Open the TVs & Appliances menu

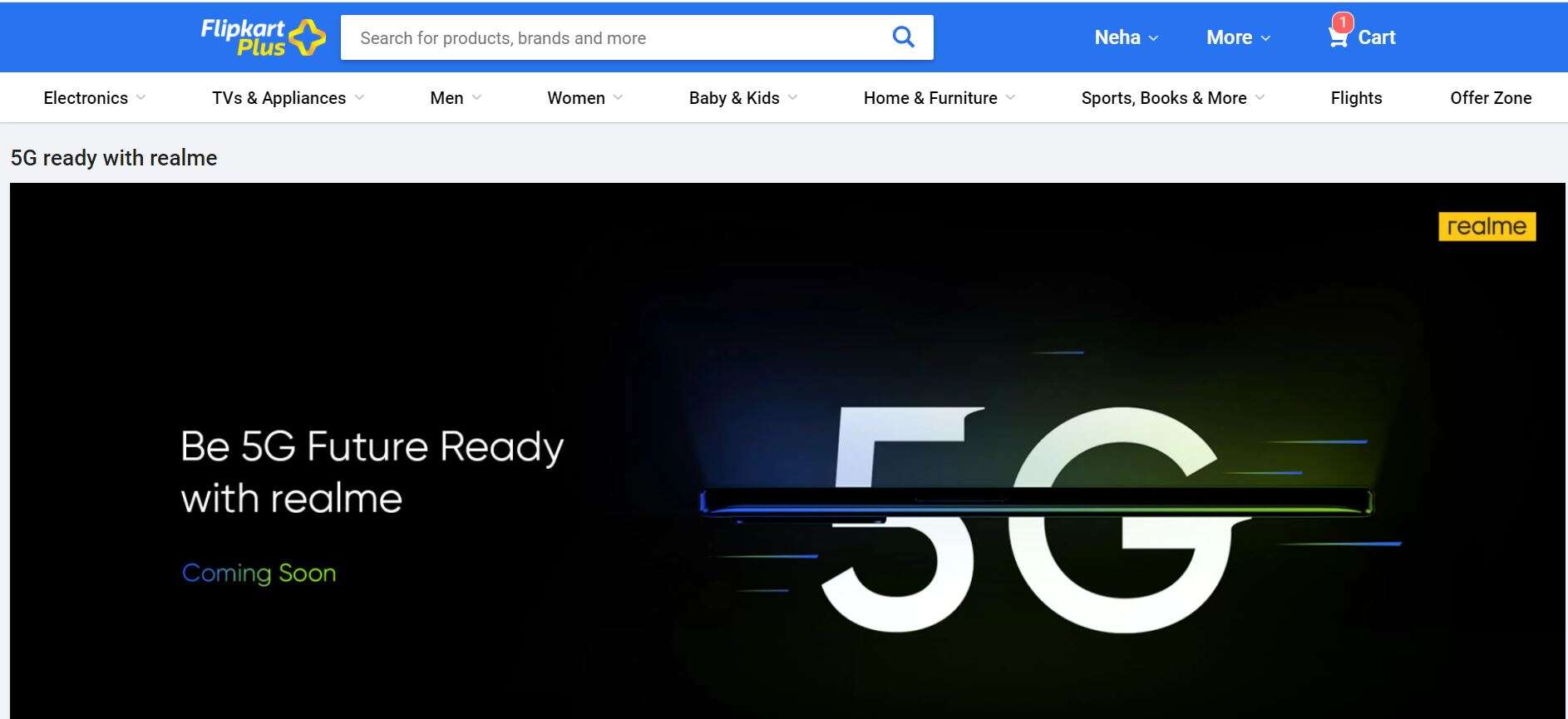point(279,98)
